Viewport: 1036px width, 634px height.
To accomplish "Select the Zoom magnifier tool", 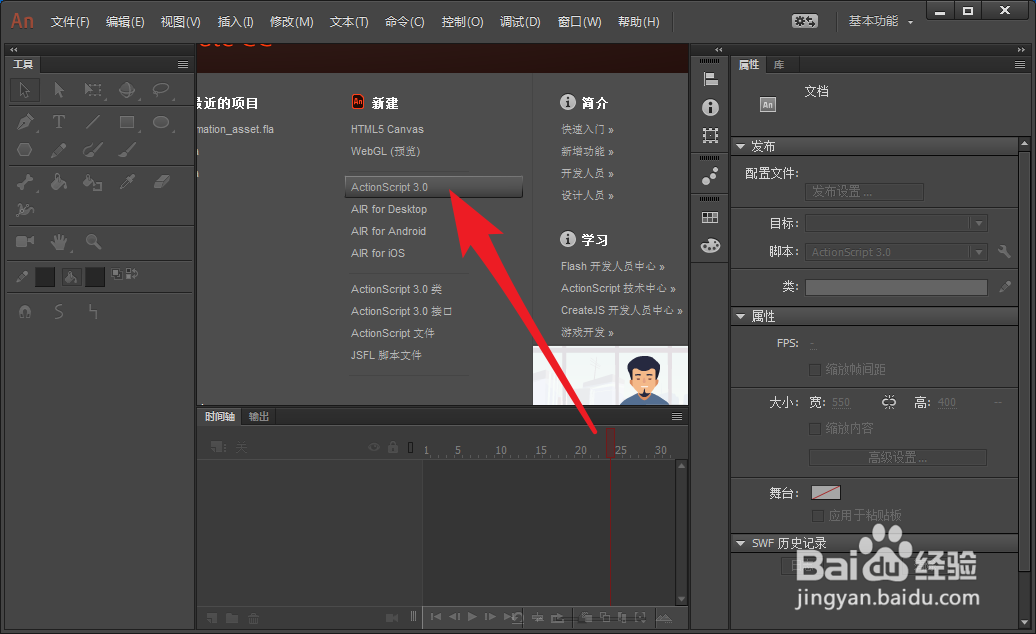I will coord(93,242).
